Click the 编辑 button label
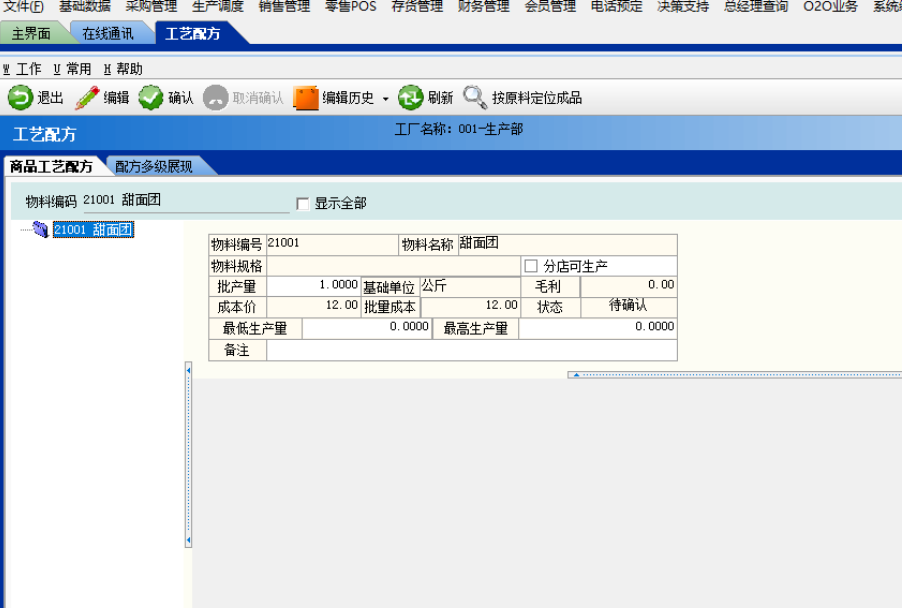The width and height of the screenshot is (905, 608). [x=117, y=98]
